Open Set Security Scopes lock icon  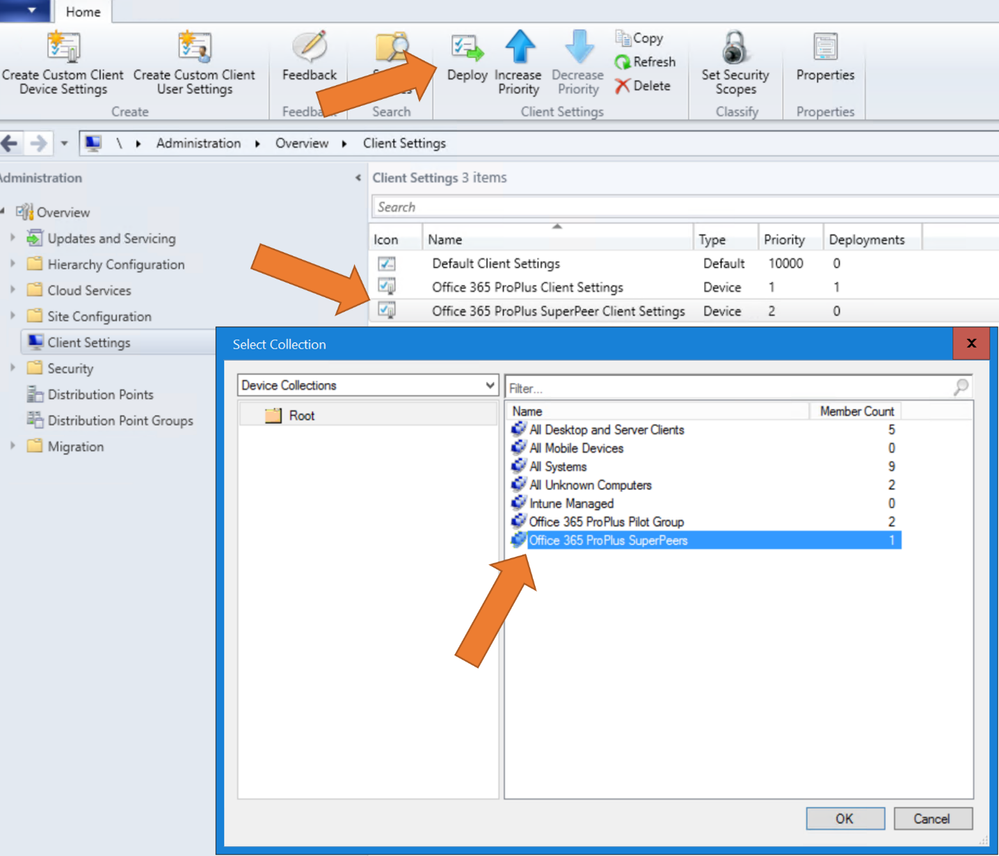[735, 47]
